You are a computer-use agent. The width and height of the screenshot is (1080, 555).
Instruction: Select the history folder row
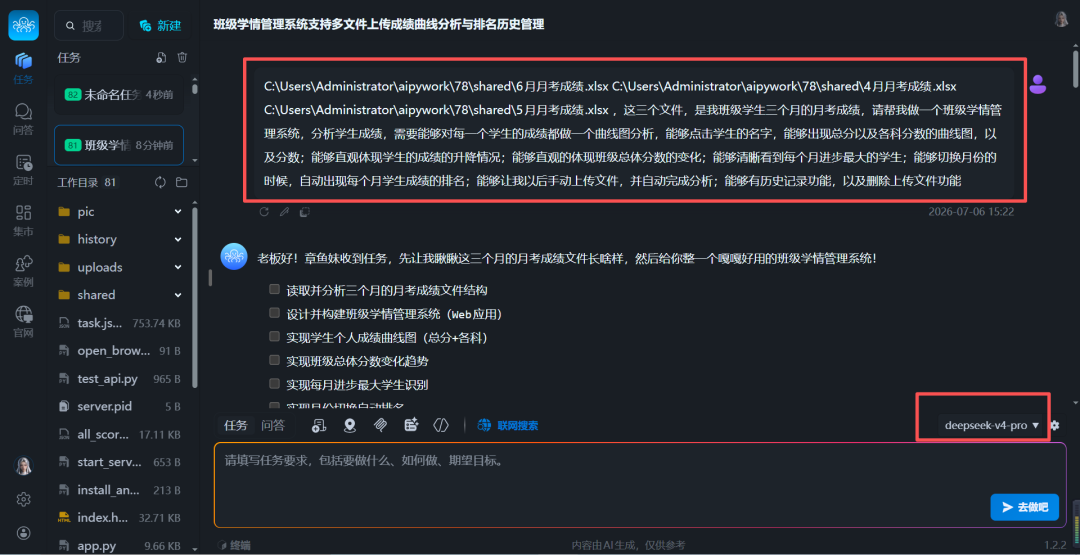[x=121, y=239]
